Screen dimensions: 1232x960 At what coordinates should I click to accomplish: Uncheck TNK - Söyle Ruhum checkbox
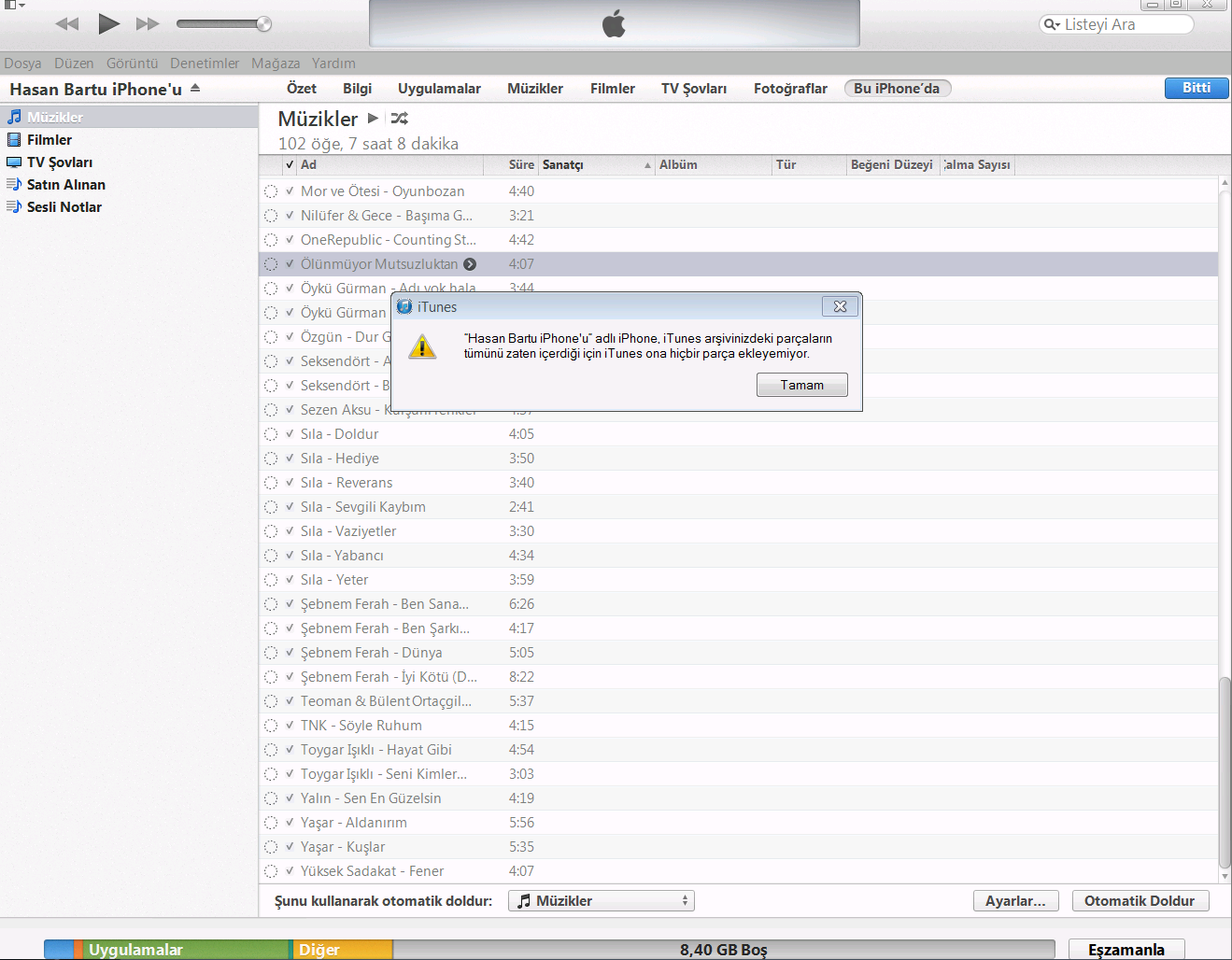click(290, 725)
